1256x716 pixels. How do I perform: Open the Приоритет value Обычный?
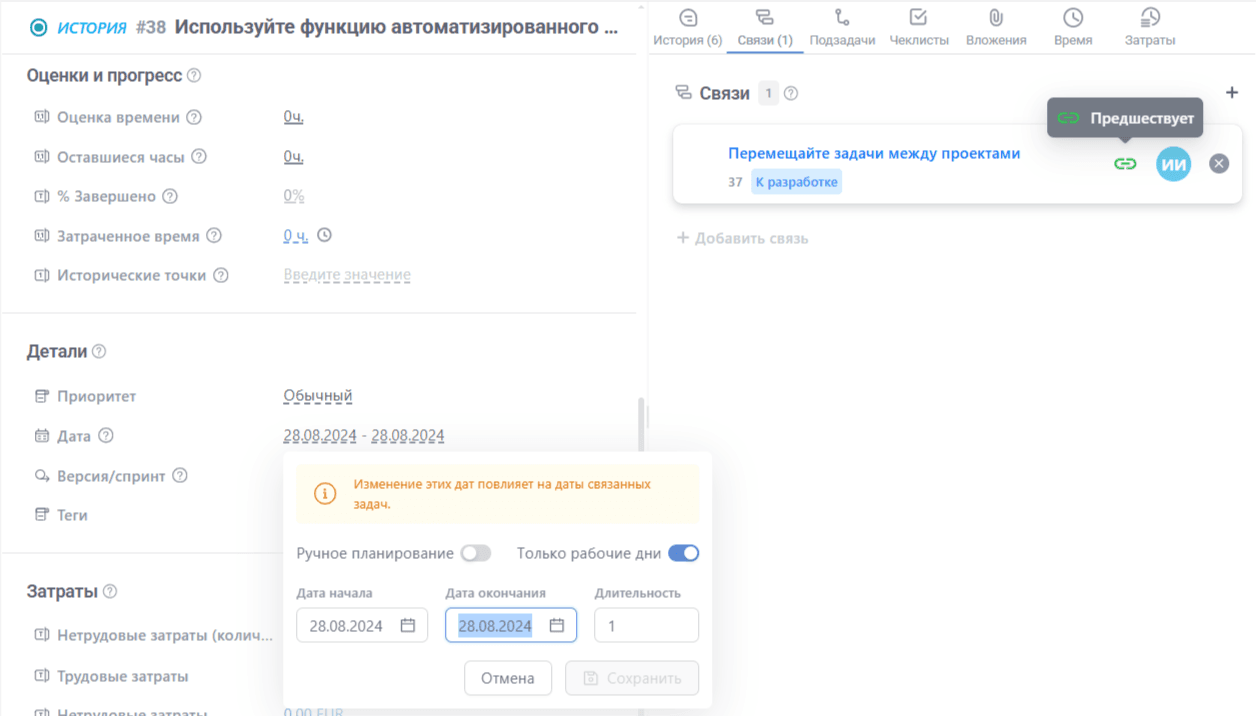point(318,396)
